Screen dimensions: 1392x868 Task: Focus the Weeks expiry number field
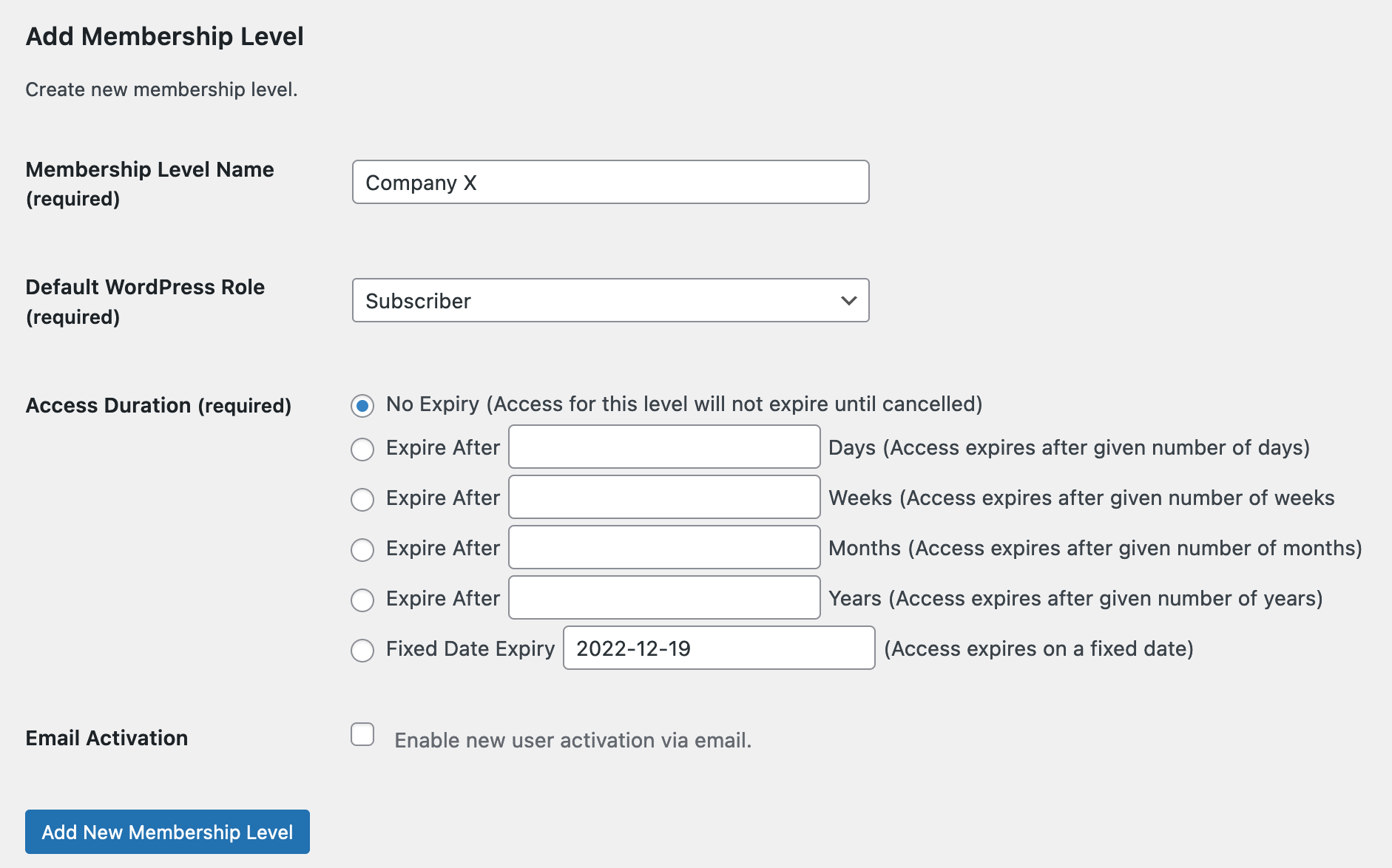664,497
